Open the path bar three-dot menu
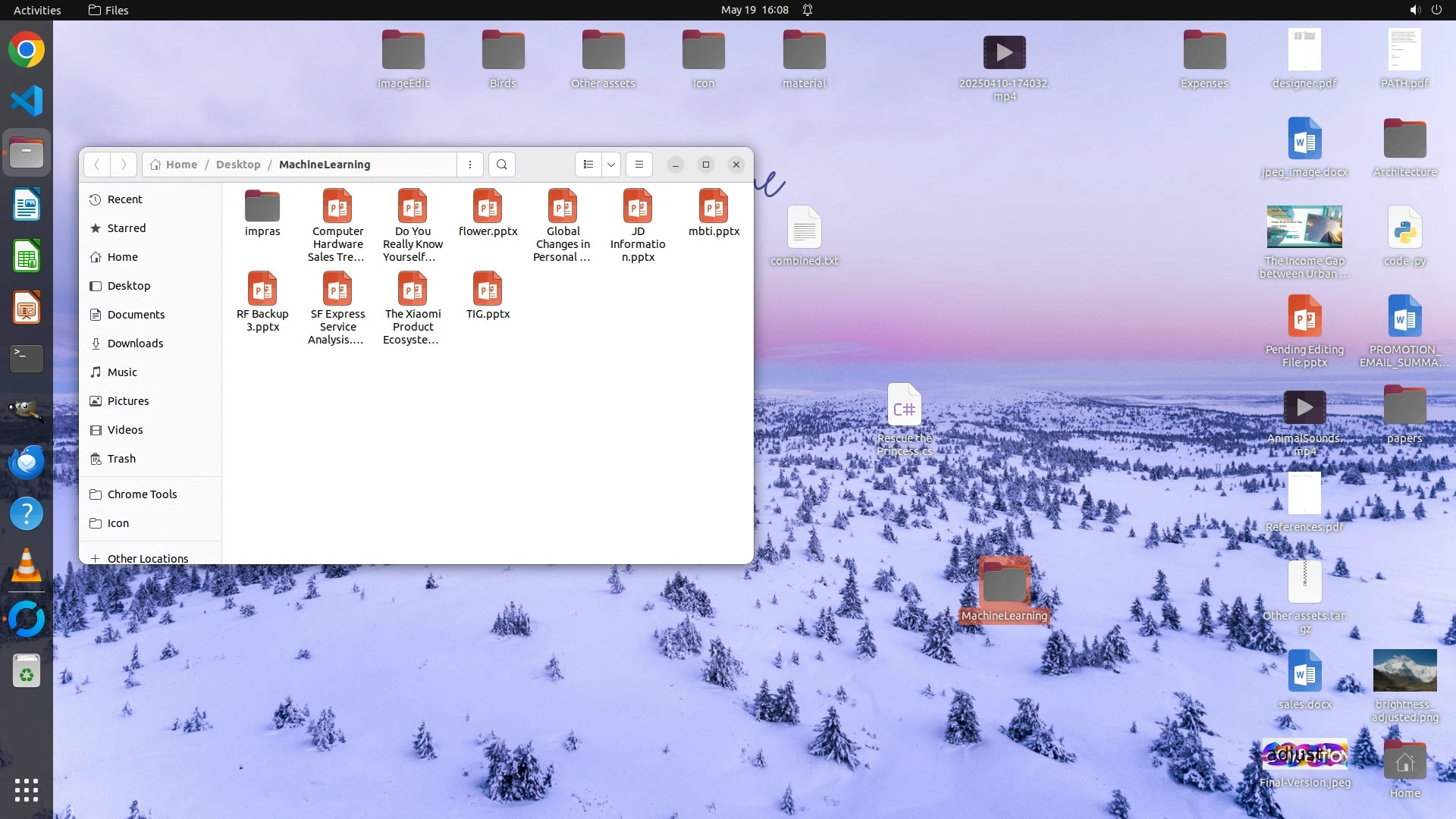Image resolution: width=1456 pixels, height=819 pixels. click(x=470, y=165)
